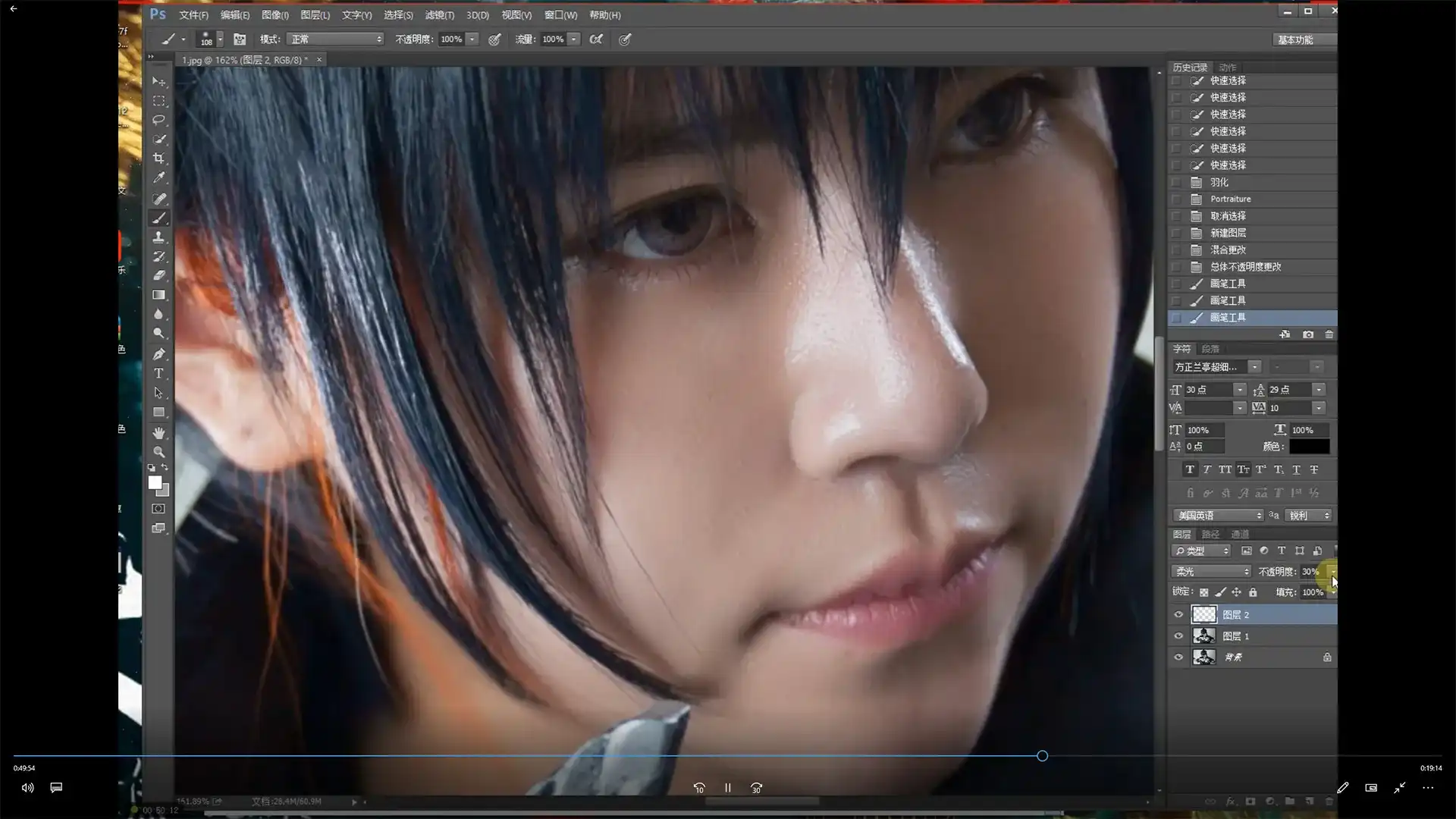Select the Clone Stamp tool
The image size is (1456, 819).
pyautogui.click(x=158, y=237)
